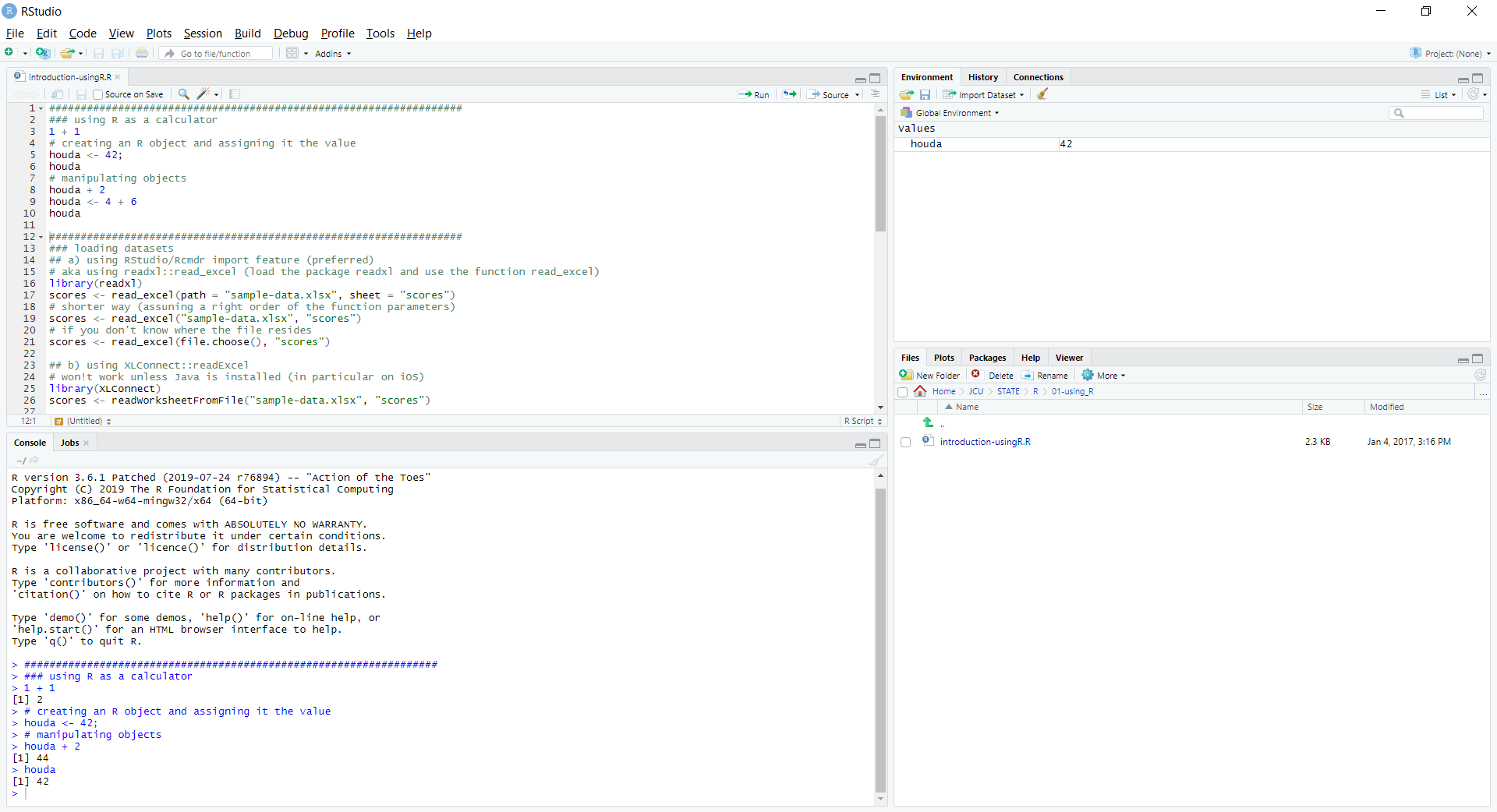
Task: Create a new project with the R project icon
Action: coord(43,53)
